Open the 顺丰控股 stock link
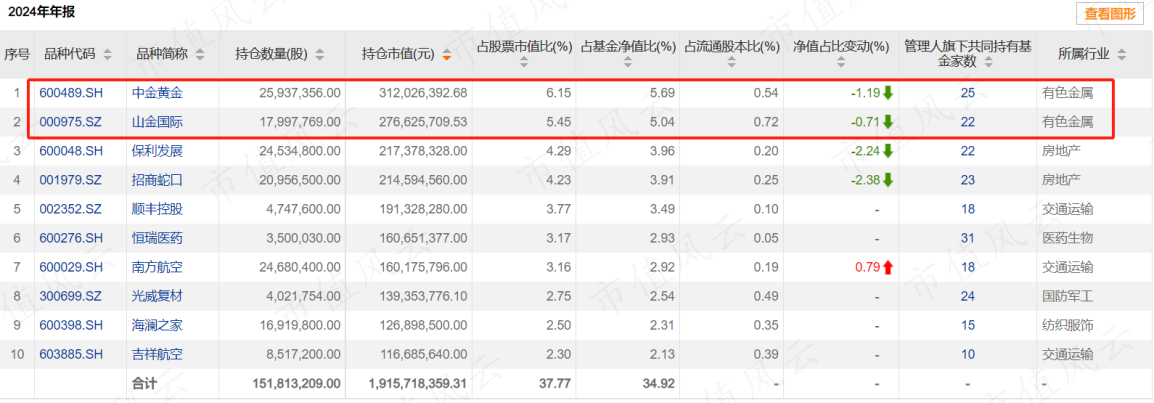1154x403 pixels. point(157,209)
